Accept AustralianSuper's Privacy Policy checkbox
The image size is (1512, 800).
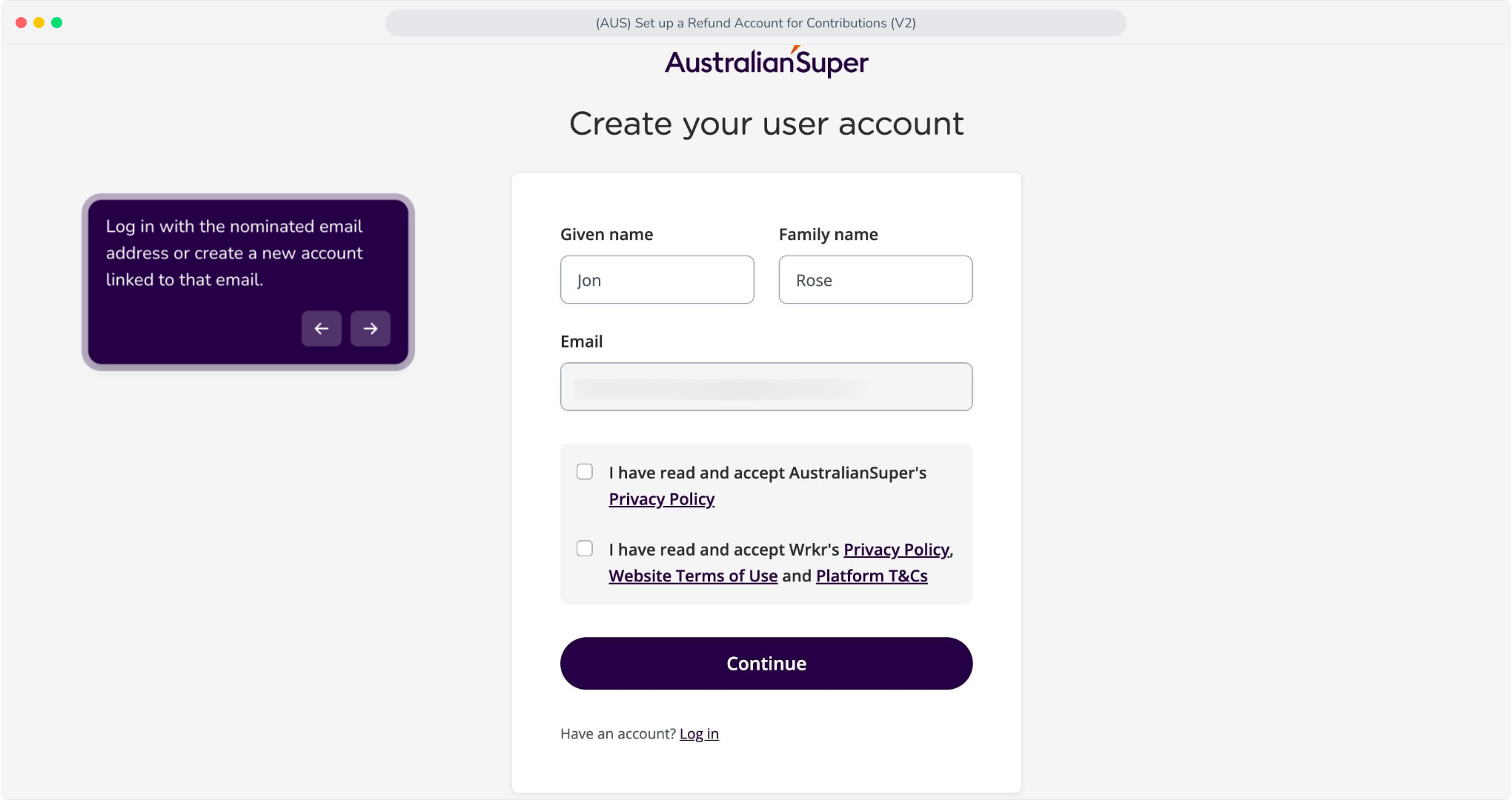coord(585,472)
